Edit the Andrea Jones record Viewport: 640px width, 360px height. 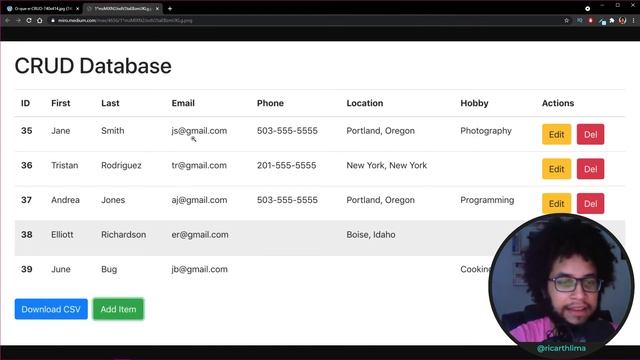[x=556, y=203]
